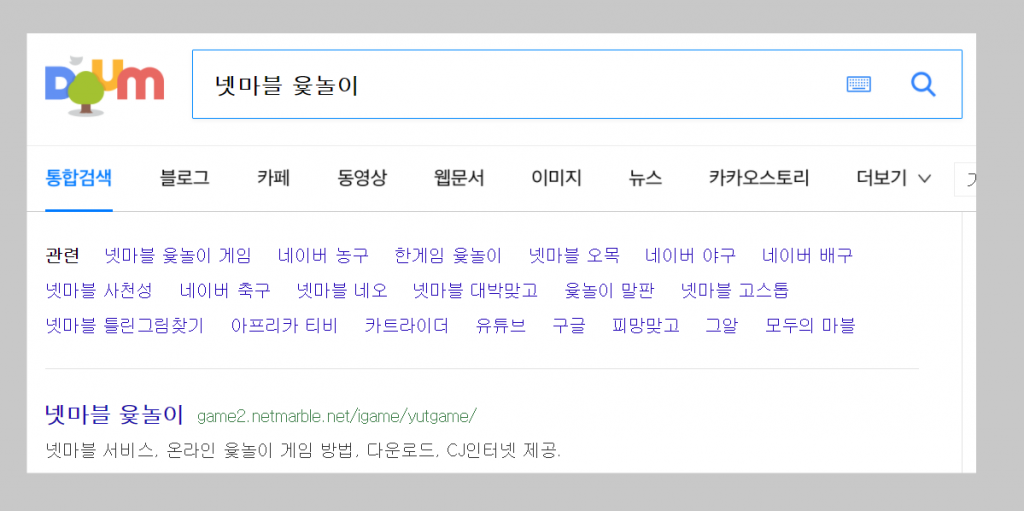Open the 뉴스 tab
Image resolution: width=1024 pixels, height=511 pixels.
645,178
